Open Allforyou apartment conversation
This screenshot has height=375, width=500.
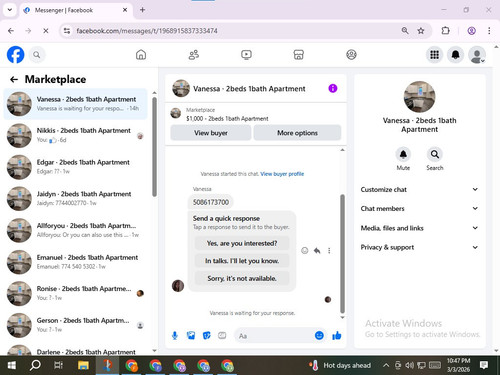click(75, 230)
